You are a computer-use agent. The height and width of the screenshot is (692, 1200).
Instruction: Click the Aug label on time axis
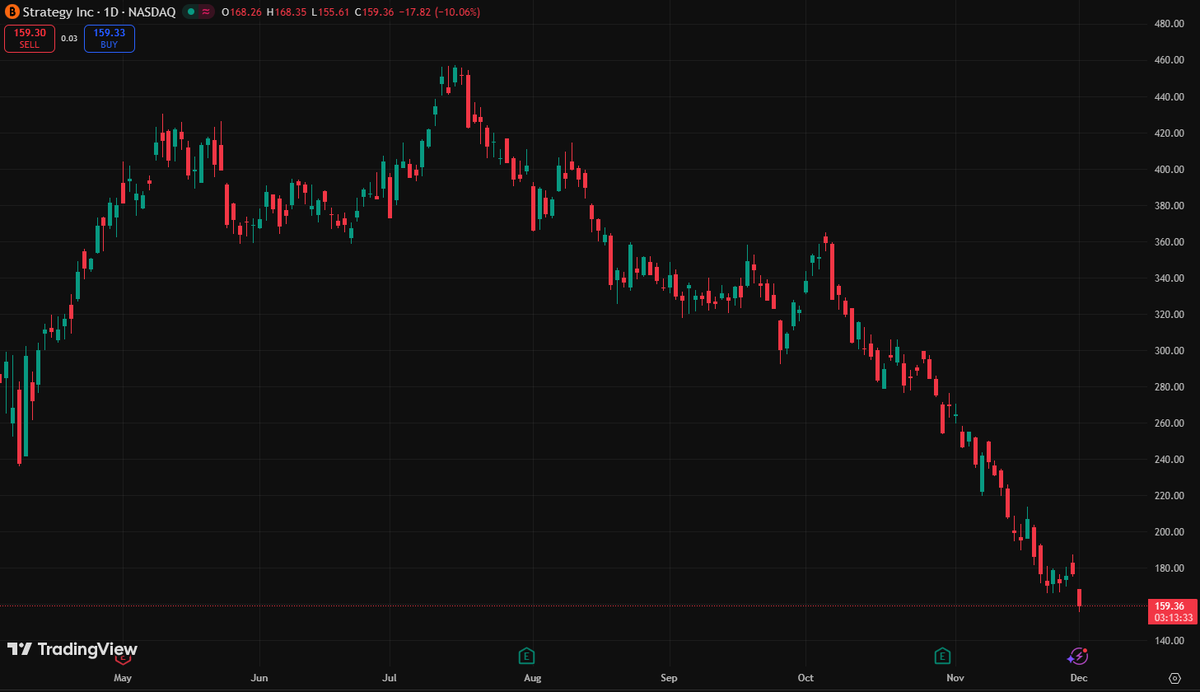(x=532, y=678)
